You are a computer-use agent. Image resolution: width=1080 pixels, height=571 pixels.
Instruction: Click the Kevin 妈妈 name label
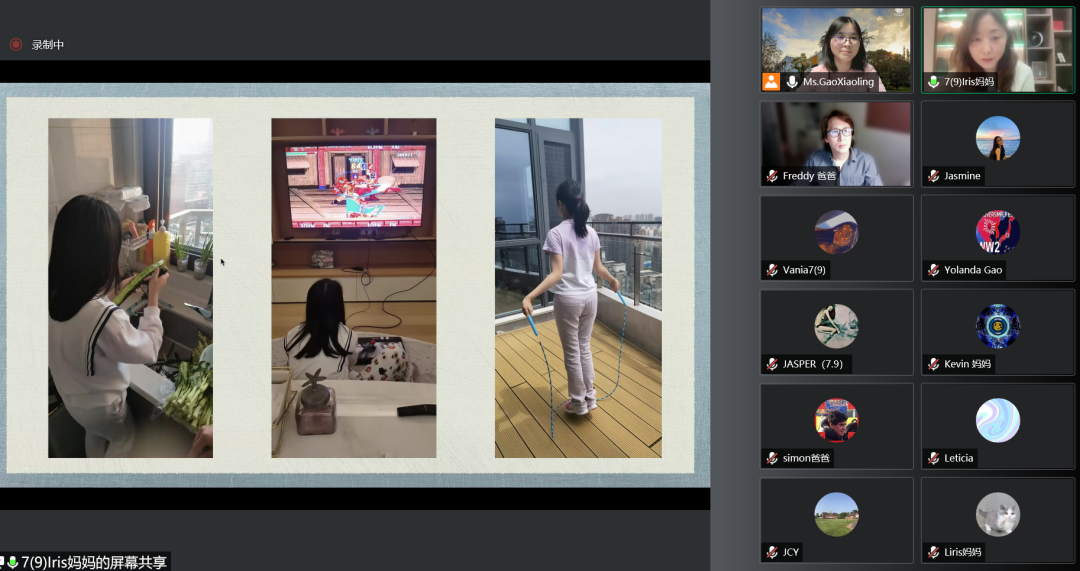click(x=968, y=364)
